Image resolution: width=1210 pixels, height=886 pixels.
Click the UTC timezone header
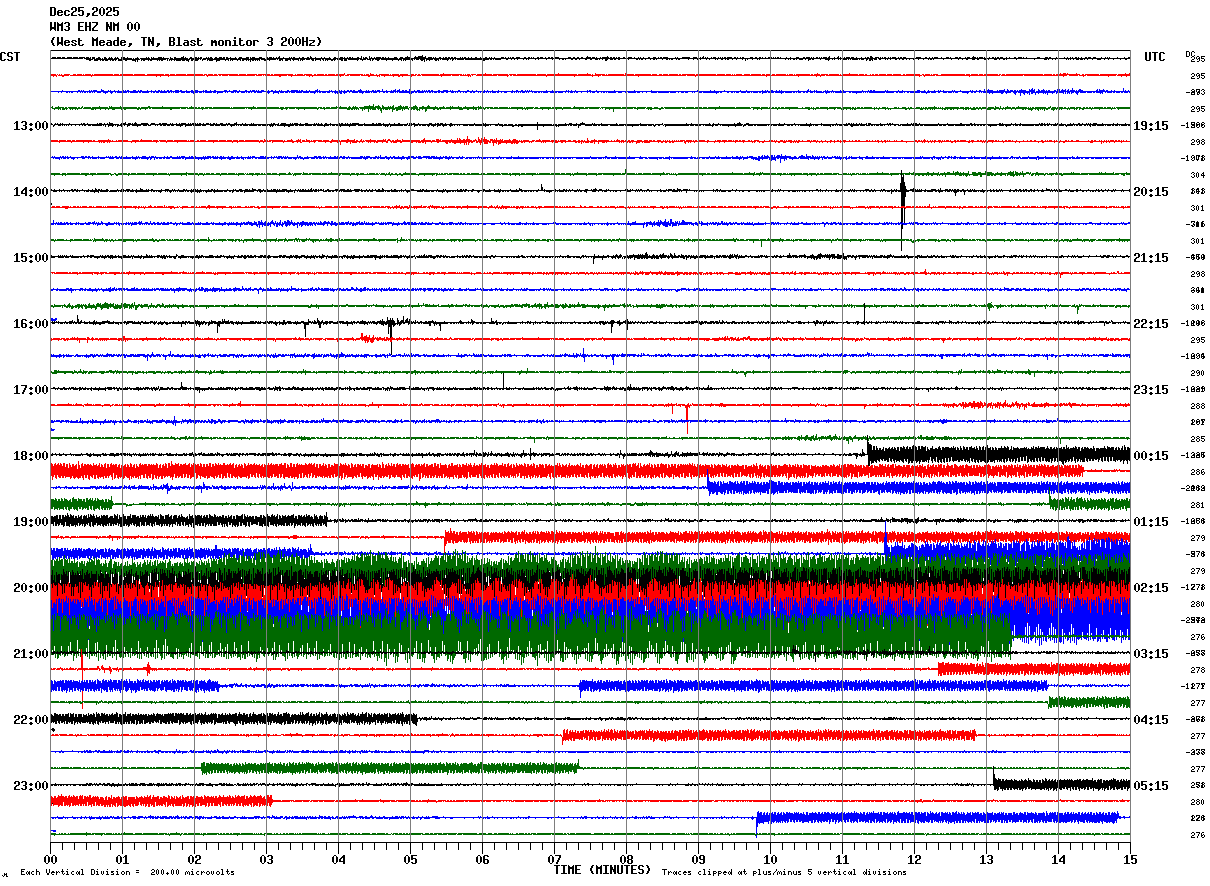click(x=1155, y=57)
